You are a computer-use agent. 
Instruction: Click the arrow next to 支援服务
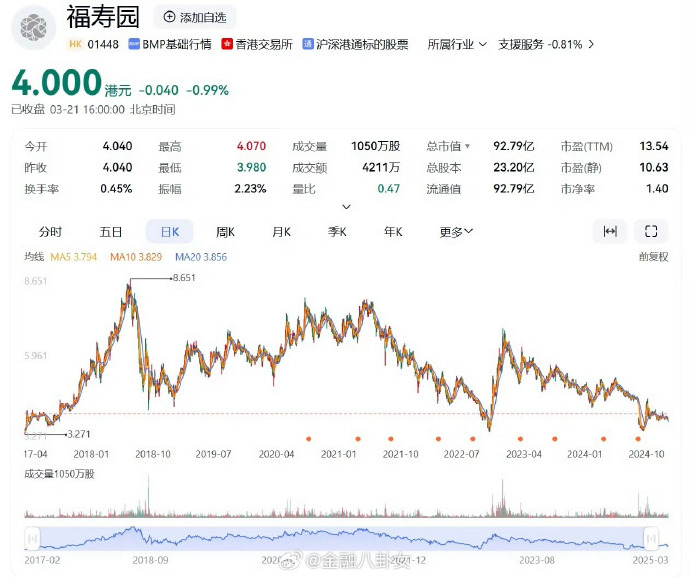tap(591, 44)
